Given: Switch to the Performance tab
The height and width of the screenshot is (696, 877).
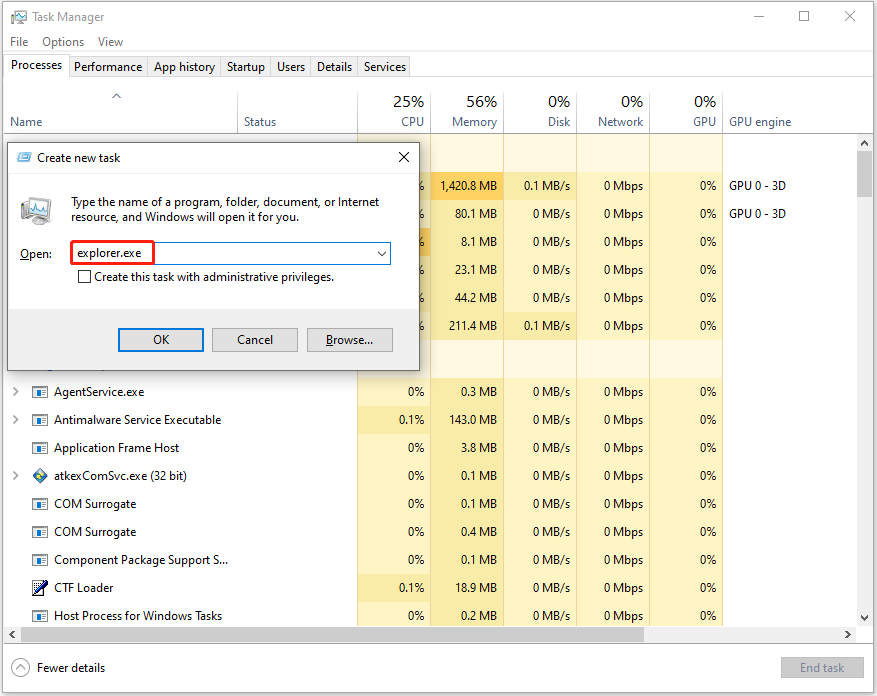Looking at the screenshot, I should (x=108, y=67).
